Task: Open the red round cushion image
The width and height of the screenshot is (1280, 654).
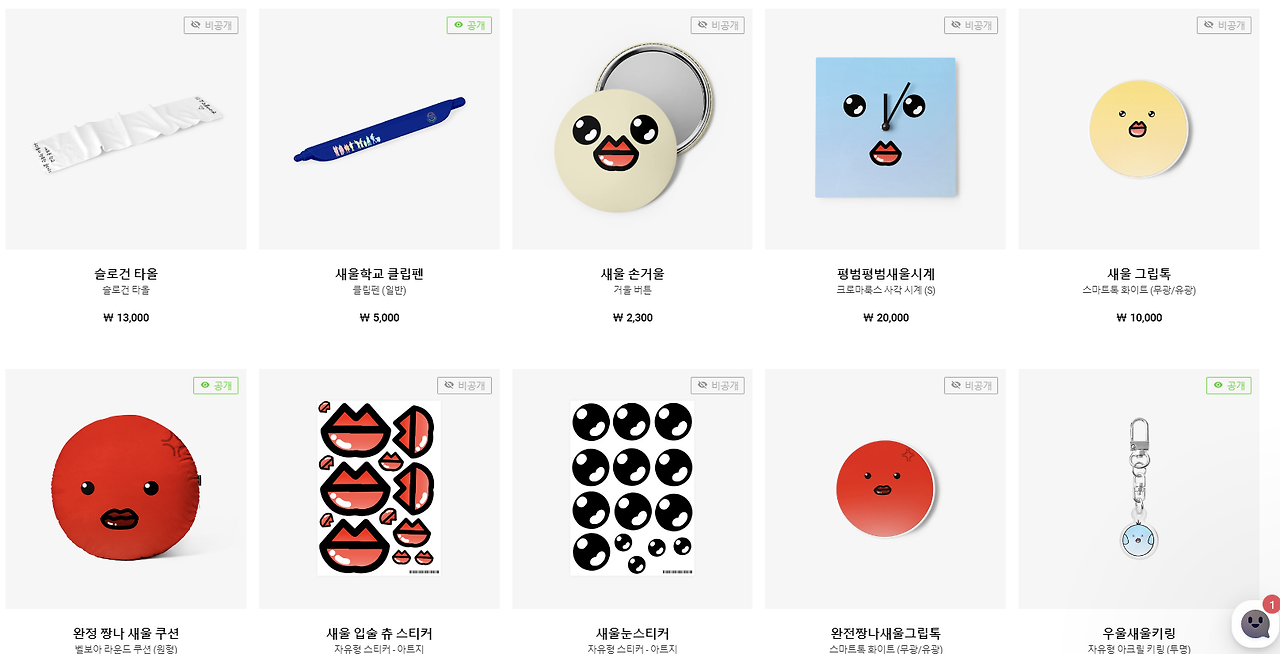Action: point(126,489)
